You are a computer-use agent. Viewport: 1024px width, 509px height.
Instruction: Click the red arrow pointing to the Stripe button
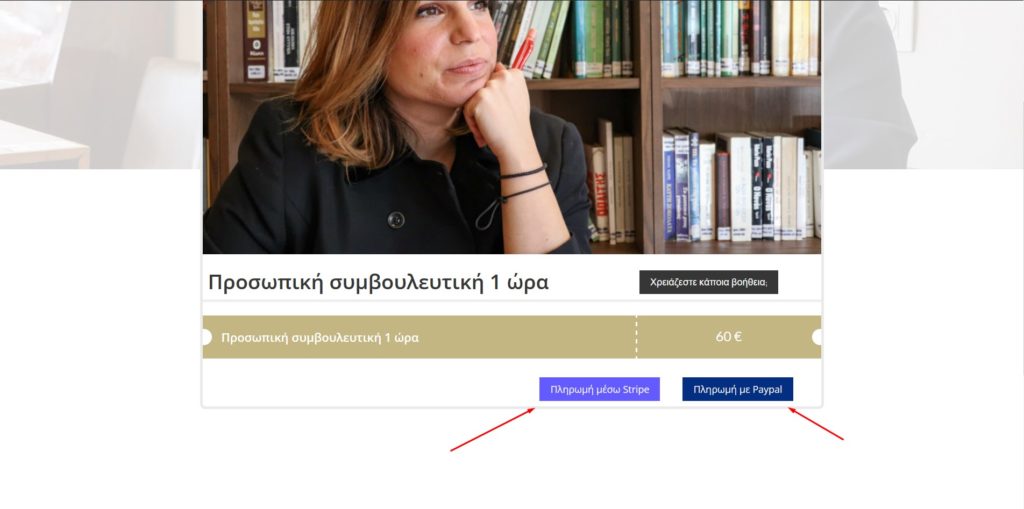point(492,430)
